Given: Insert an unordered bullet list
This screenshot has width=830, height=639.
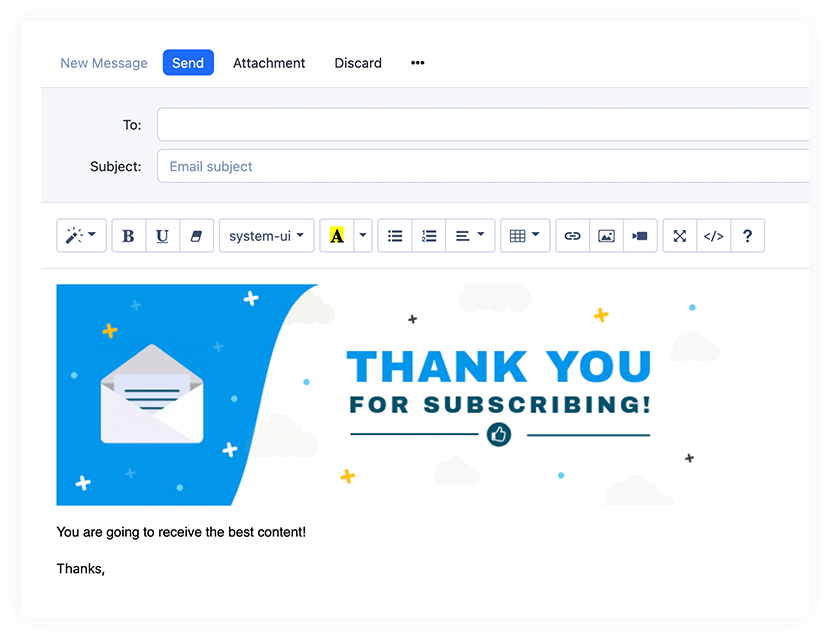Looking at the screenshot, I should pos(395,236).
